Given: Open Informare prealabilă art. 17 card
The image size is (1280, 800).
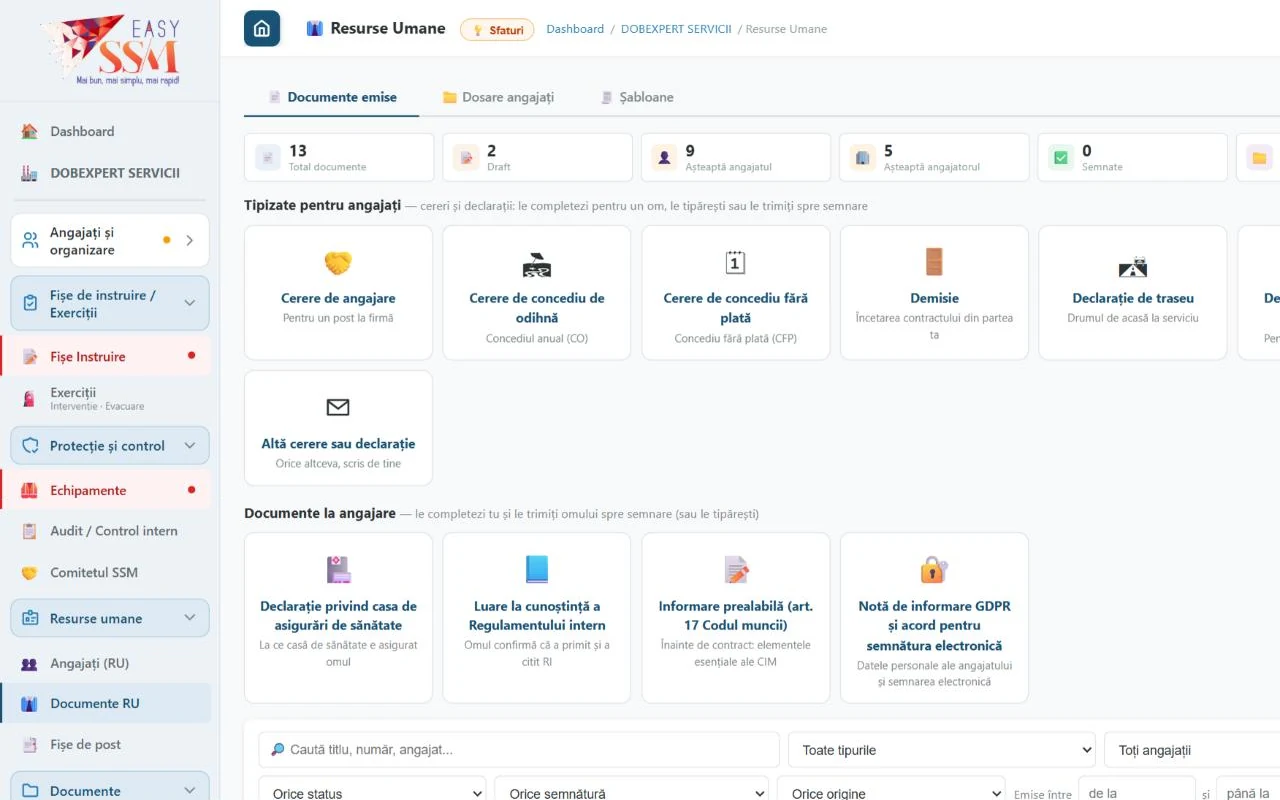Looking at the screenshot, I should (x=736, y=618).
